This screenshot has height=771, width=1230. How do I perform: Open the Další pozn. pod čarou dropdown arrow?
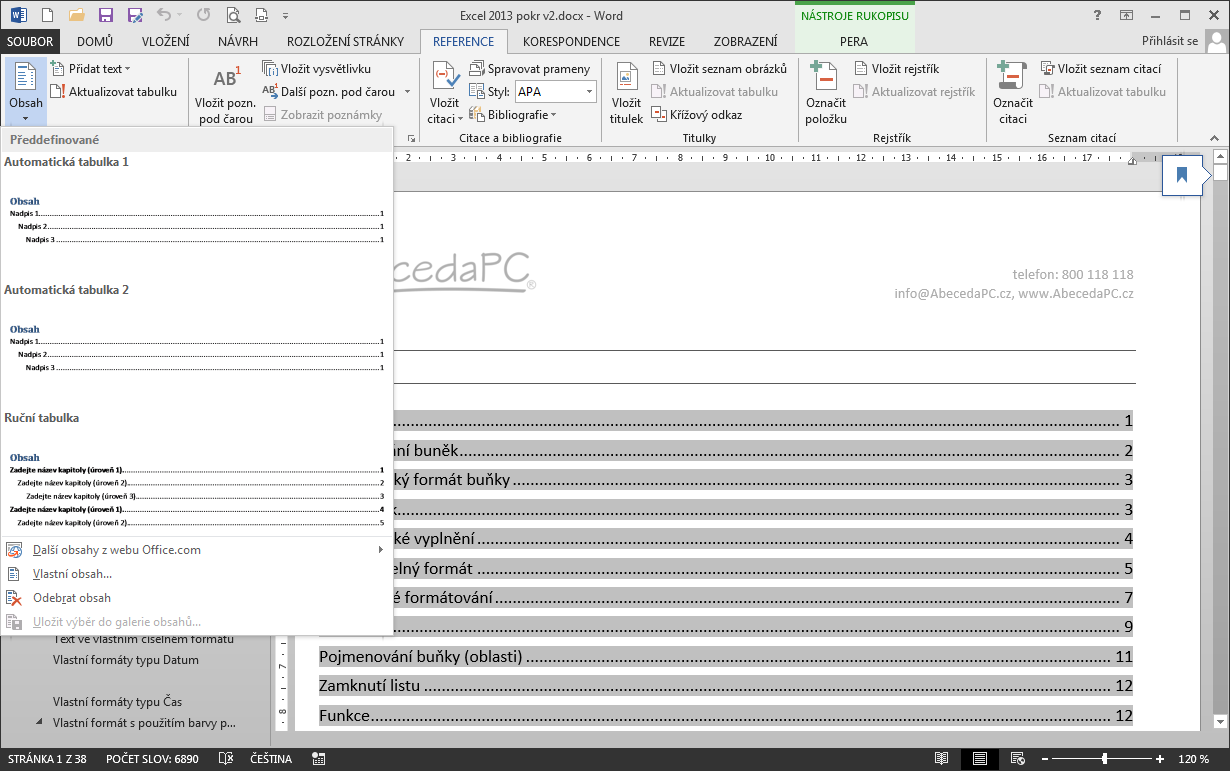coord(408,92)
